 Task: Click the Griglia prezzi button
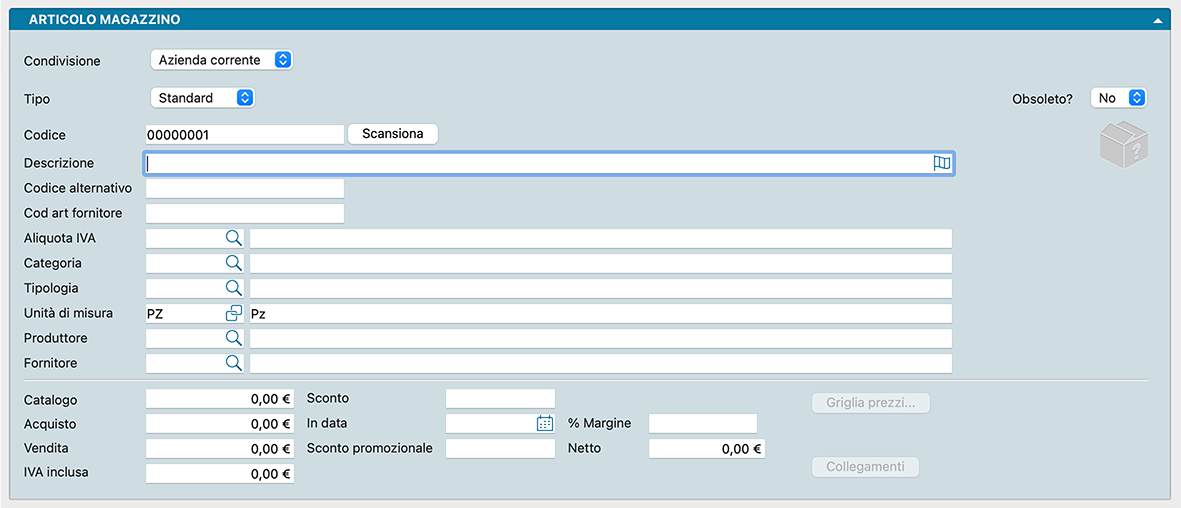(870, 403)
